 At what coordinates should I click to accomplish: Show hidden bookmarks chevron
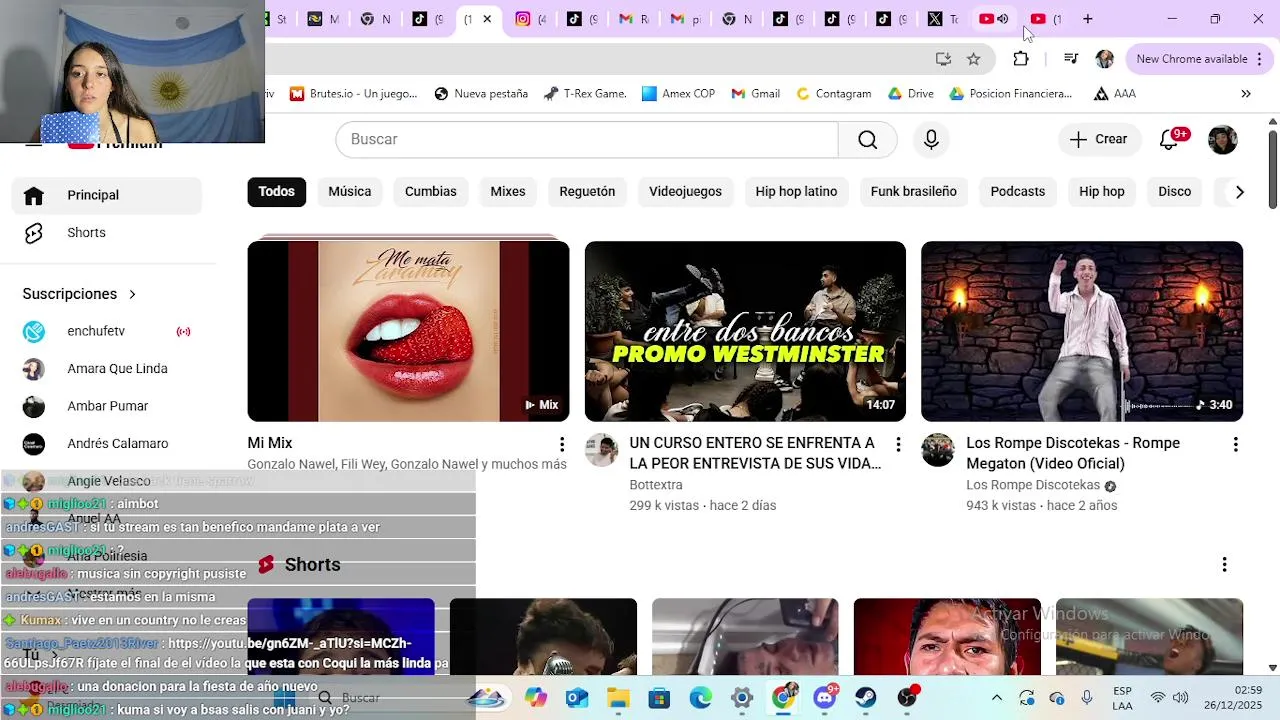point(1246,94)
